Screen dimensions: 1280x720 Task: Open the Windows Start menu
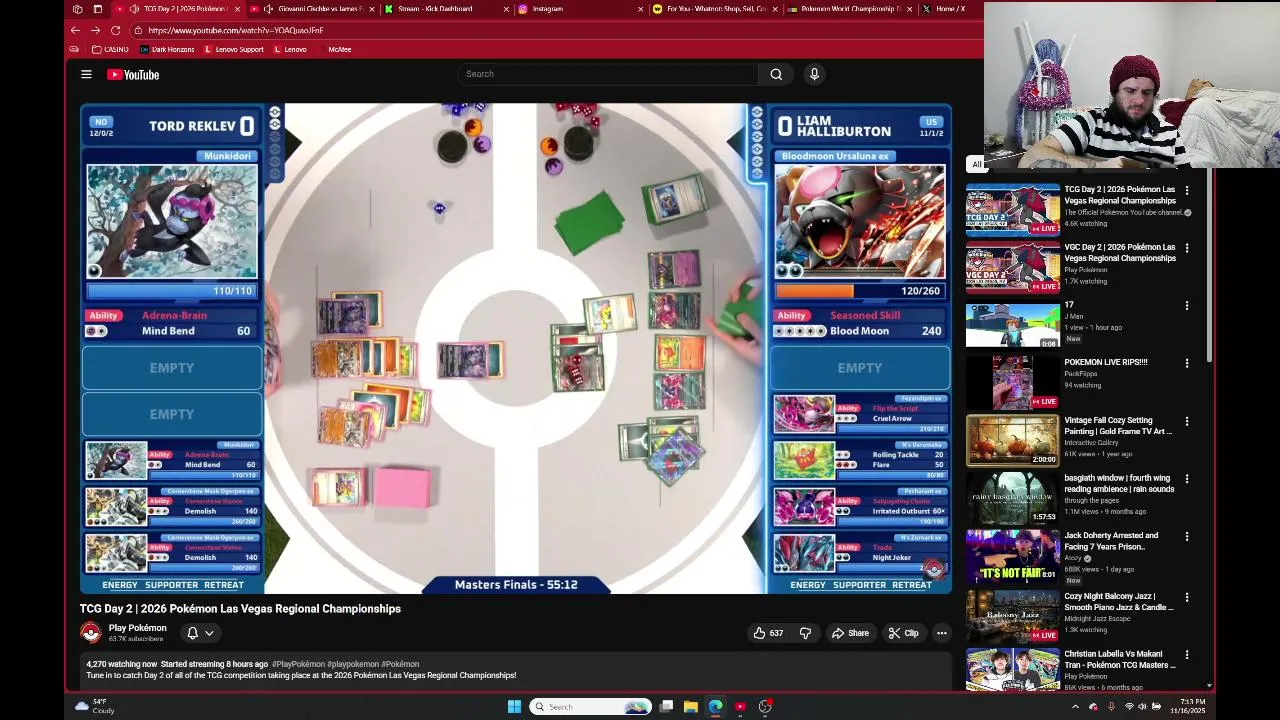[514, 707]
